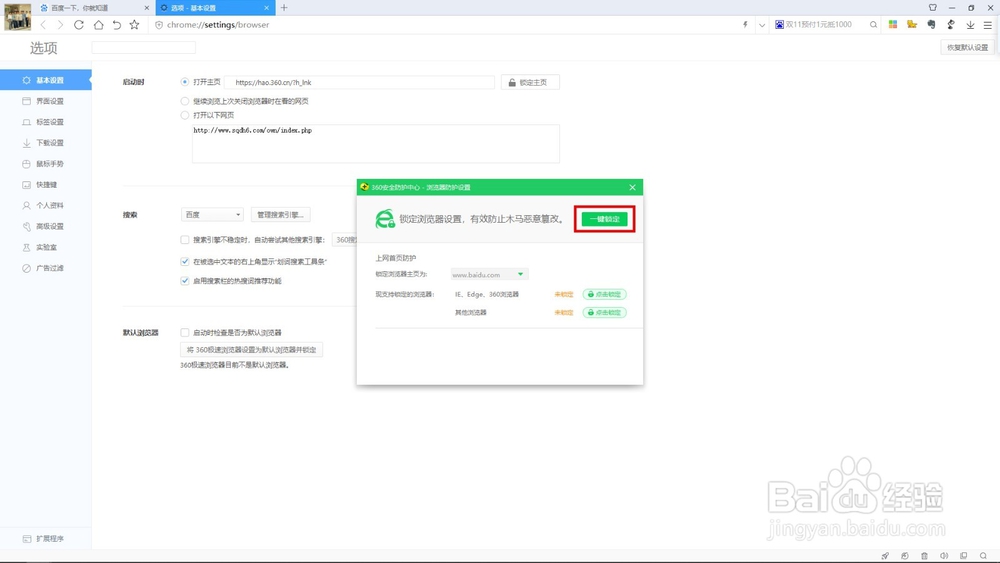Open the 百度 search engine dropdown
This screenshot has width=1000, height=563.
tap(212, 215)
